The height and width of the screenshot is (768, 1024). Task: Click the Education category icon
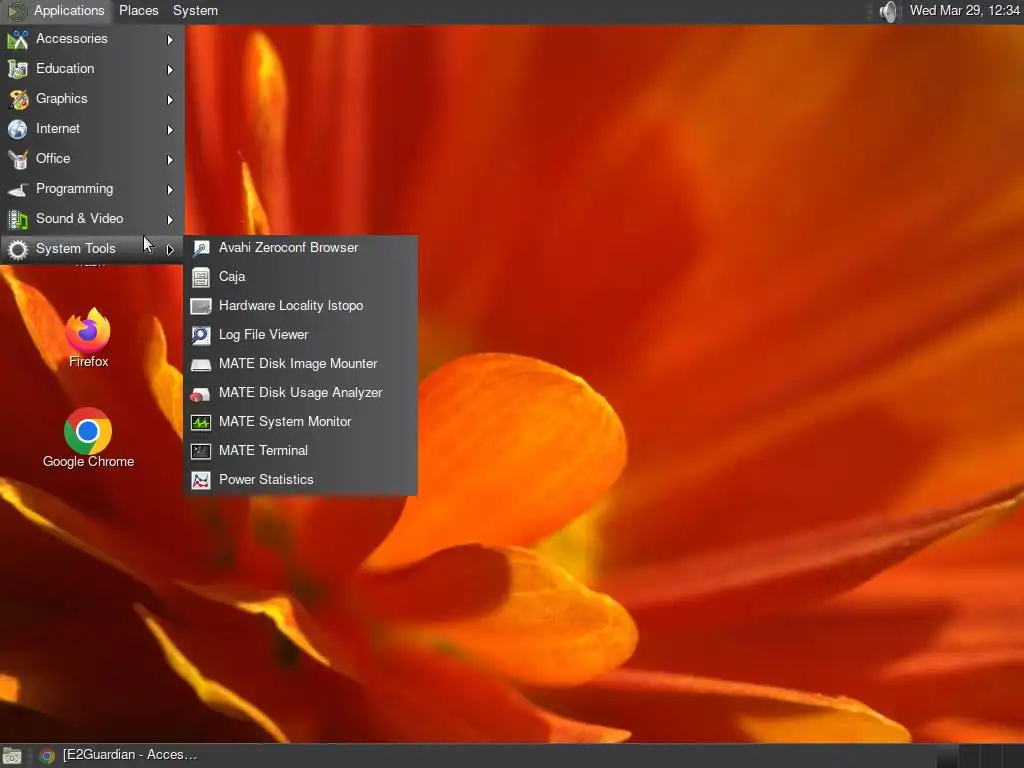pos(18,69)
